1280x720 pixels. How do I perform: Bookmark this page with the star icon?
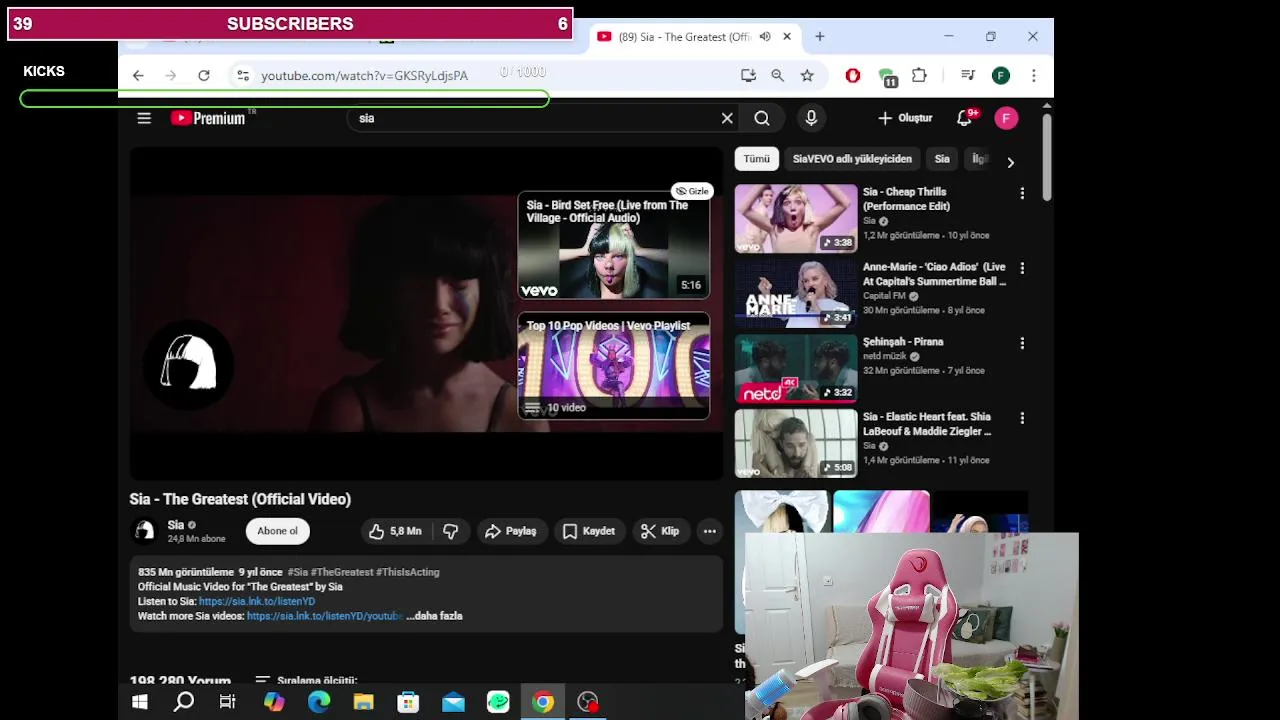pos(807,75)
